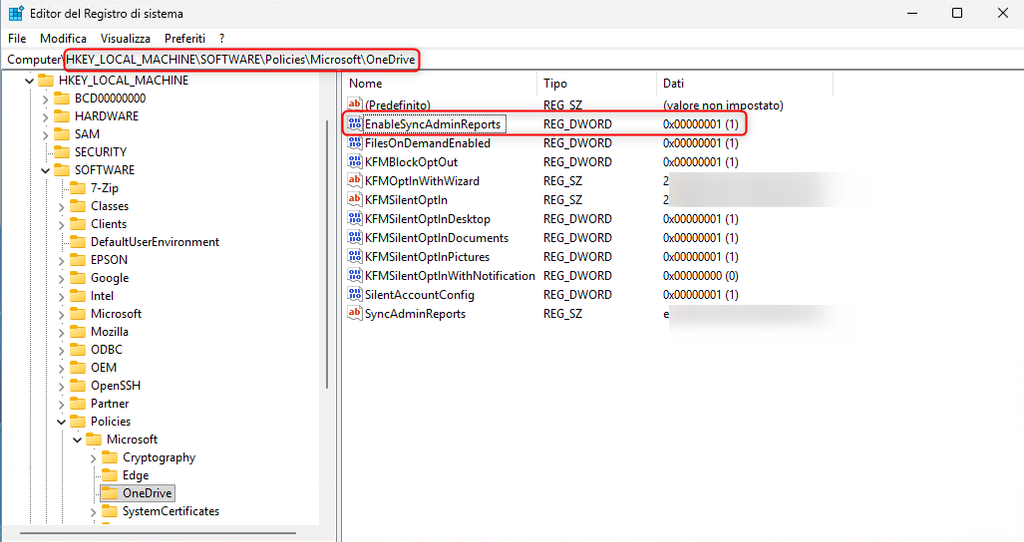Select the SECURITY folder icon
This screenshot has width=1024, height=542.
[61, 152]
